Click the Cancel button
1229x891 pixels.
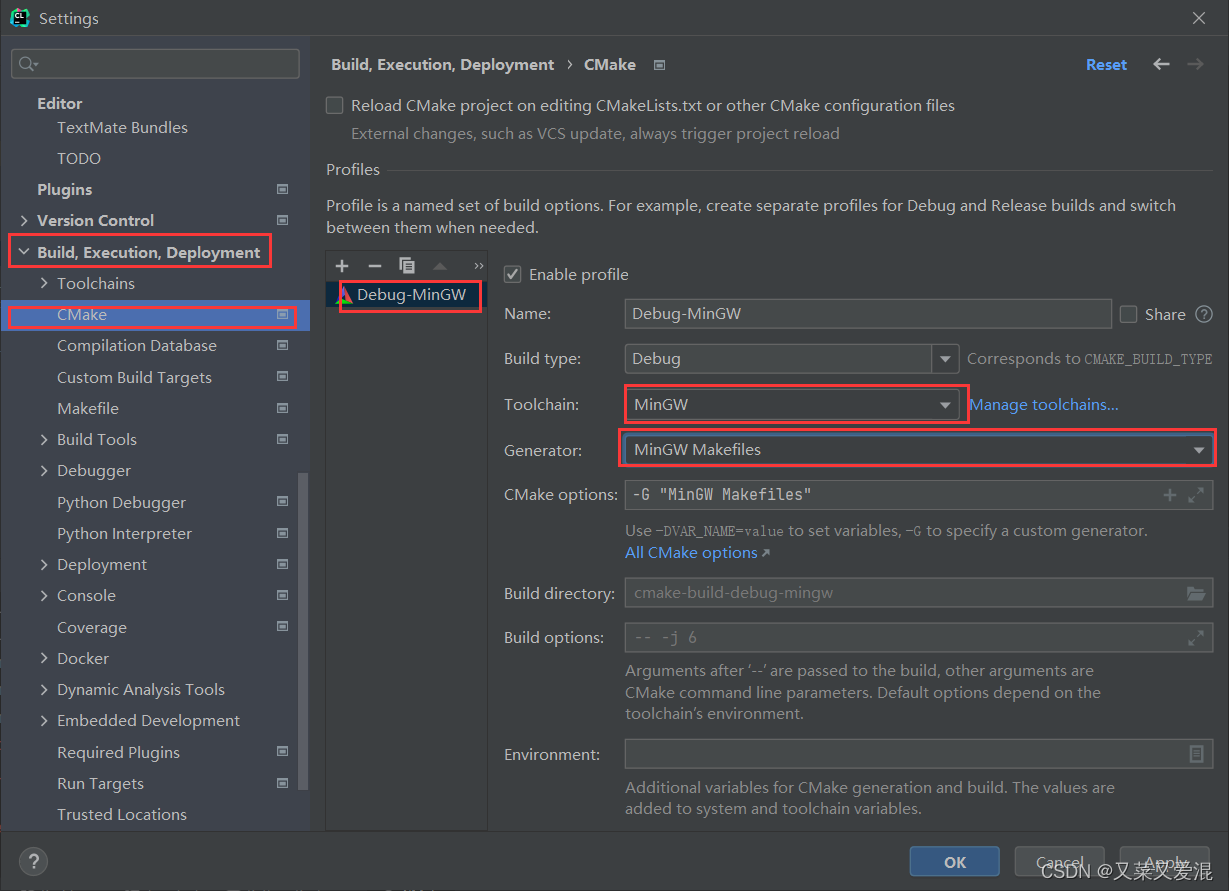[x=1060, y=862]
